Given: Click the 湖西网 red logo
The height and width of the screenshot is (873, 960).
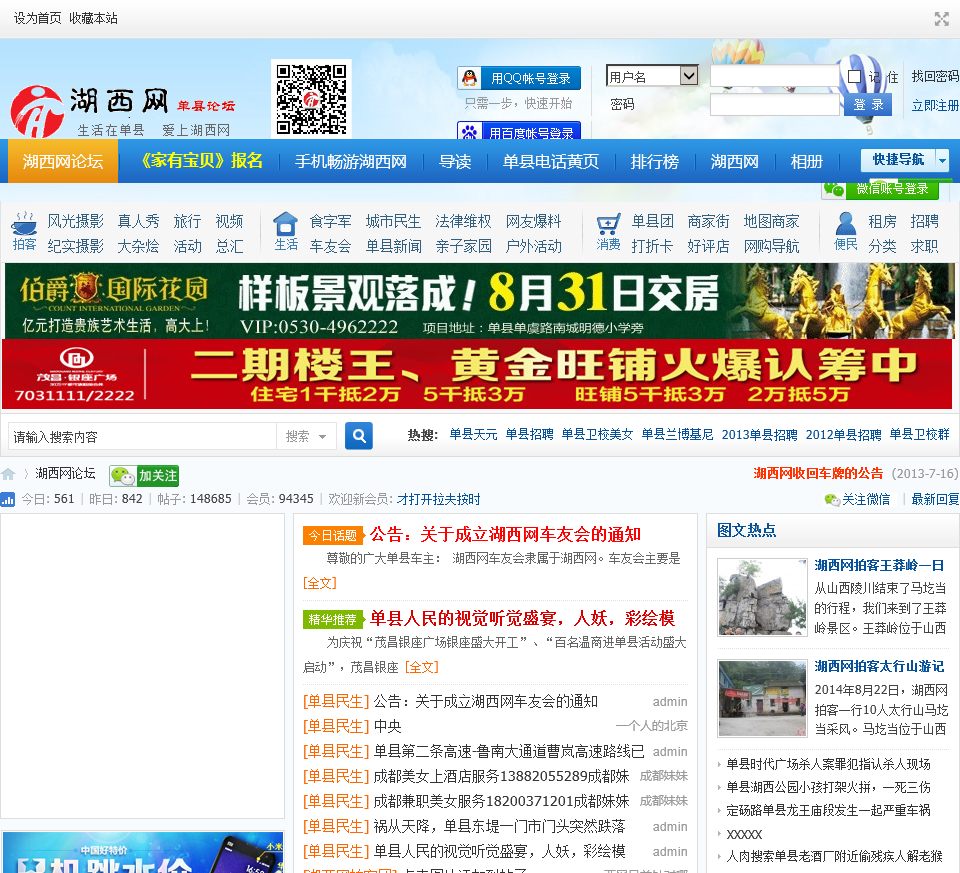Looking at the screenshot, I should click(37, 111).
